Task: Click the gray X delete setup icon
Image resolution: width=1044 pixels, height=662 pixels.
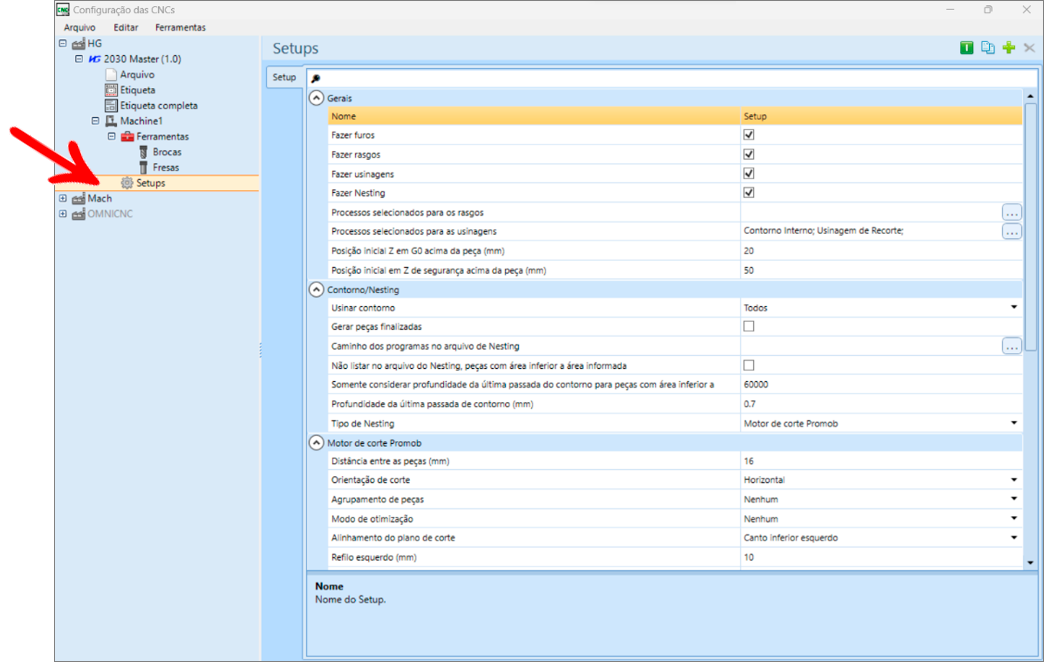Action: point(1029,48)
